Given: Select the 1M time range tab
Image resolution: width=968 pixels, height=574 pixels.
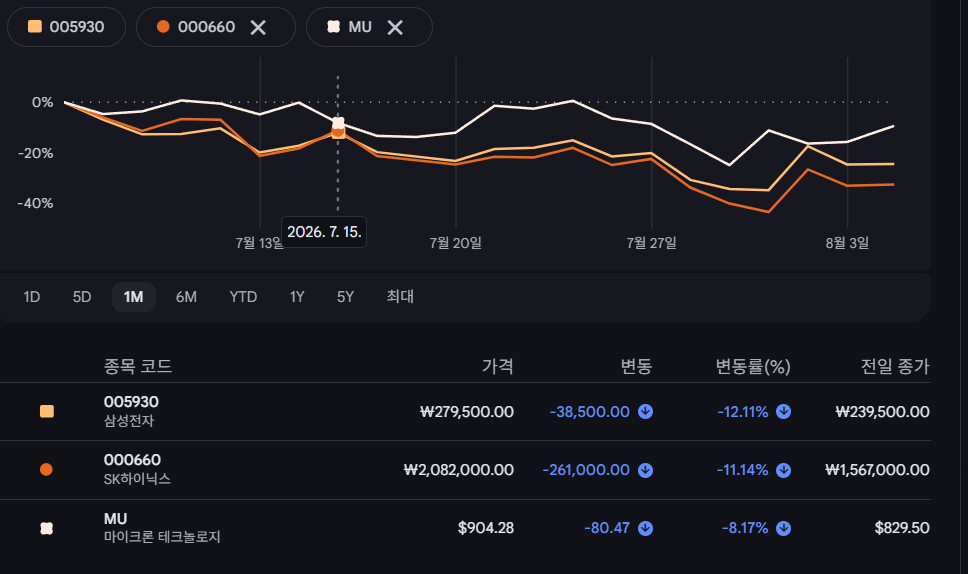Looking at the screenshot, I should (133, 297).
